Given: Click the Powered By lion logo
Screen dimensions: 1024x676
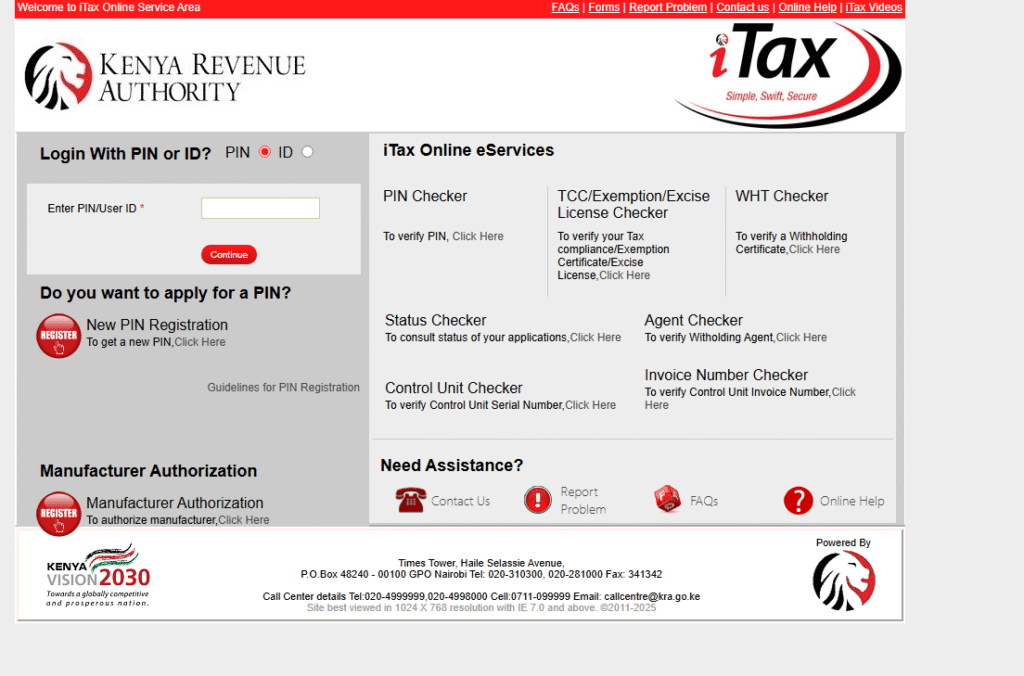Looking at the screenshot, I should point(844,581).
